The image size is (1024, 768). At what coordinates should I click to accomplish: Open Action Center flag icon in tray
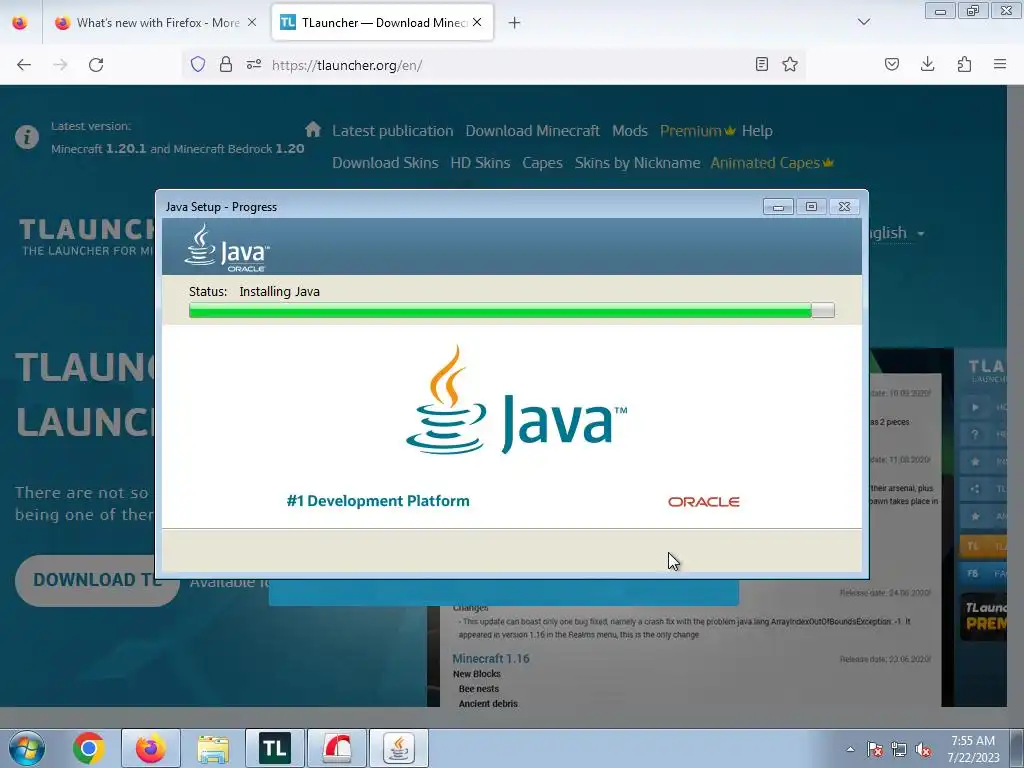(x=874, y=749)
